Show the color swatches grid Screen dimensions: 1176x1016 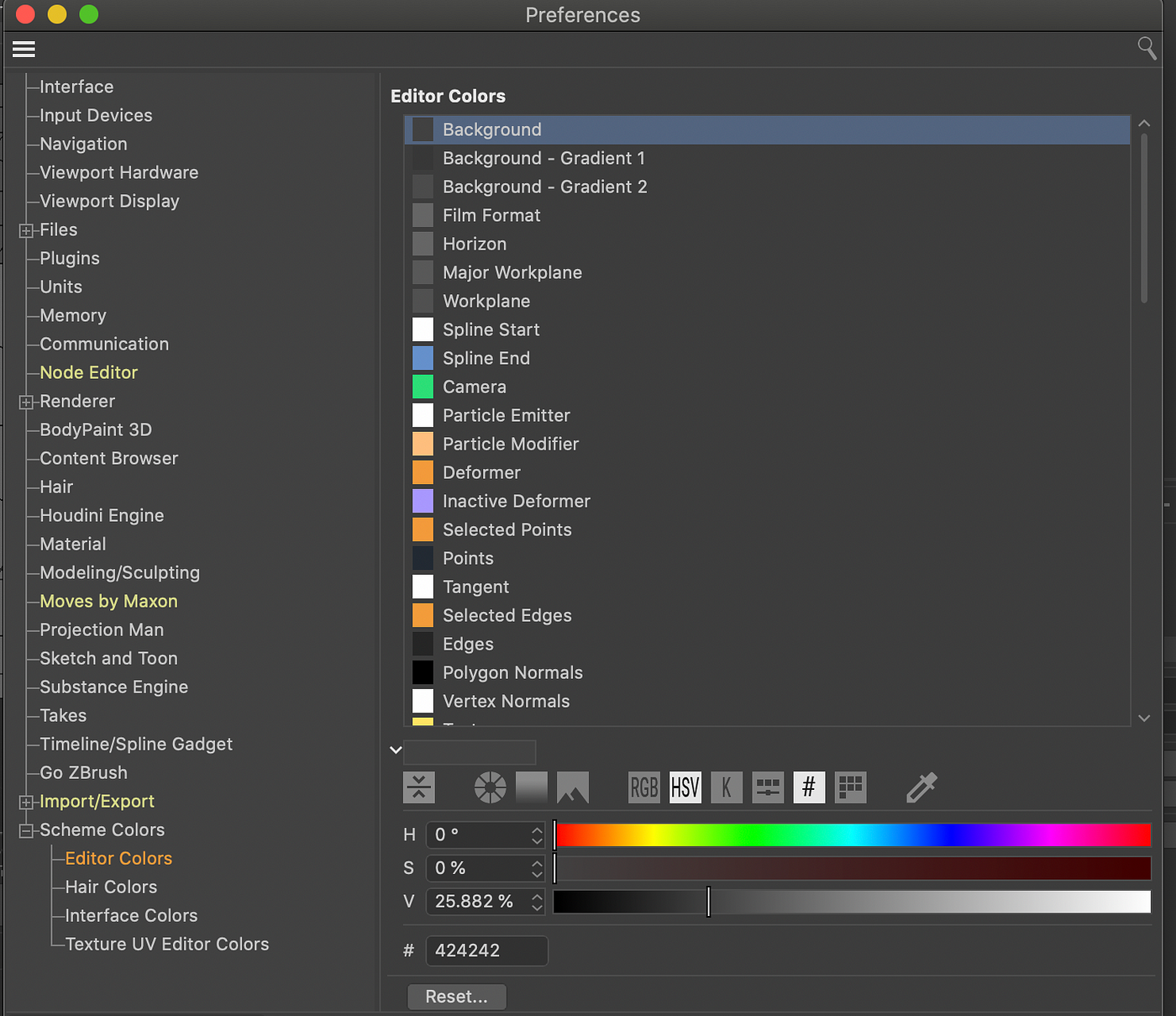(851, 787)
